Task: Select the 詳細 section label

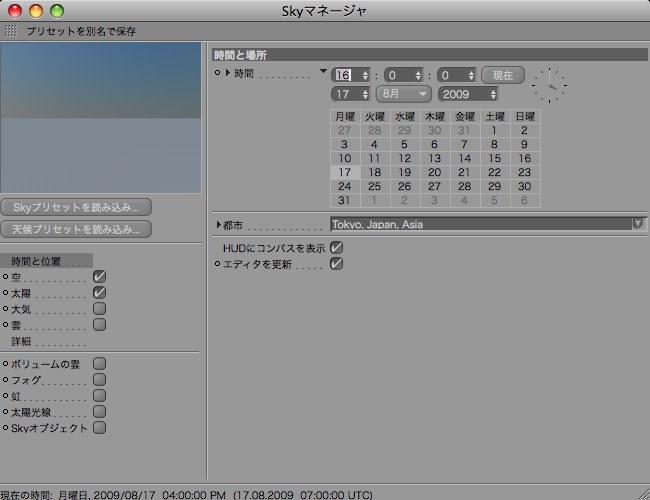Action: (21, 341)
